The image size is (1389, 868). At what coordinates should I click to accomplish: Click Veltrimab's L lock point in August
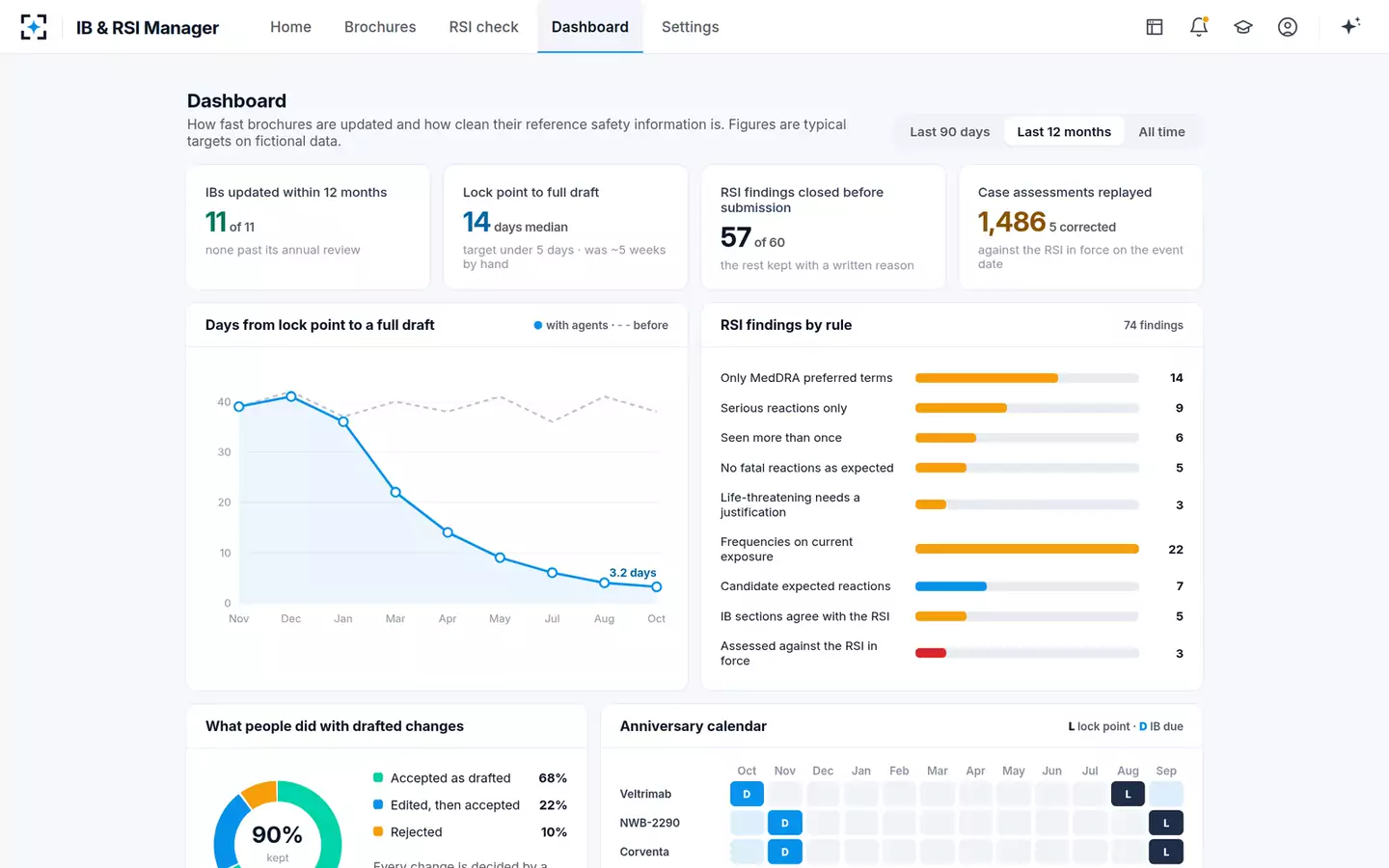[1128, 794]
